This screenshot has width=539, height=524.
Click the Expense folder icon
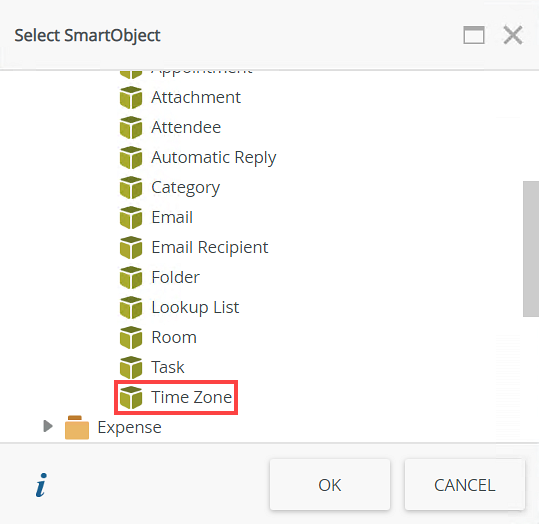click(x=77, y=427)
